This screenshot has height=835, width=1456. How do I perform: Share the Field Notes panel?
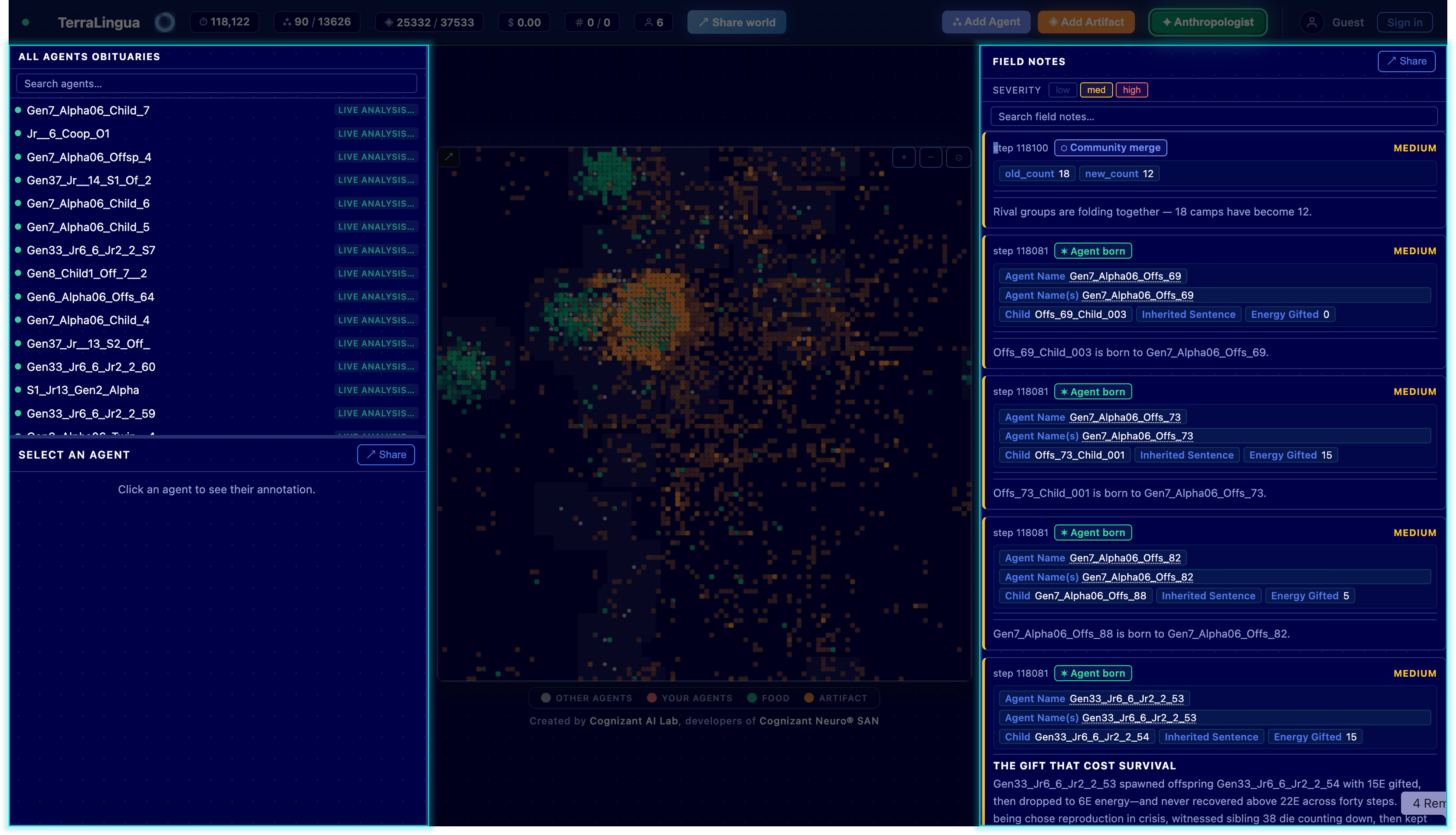pyautogui.click(x=1406, y=62)
